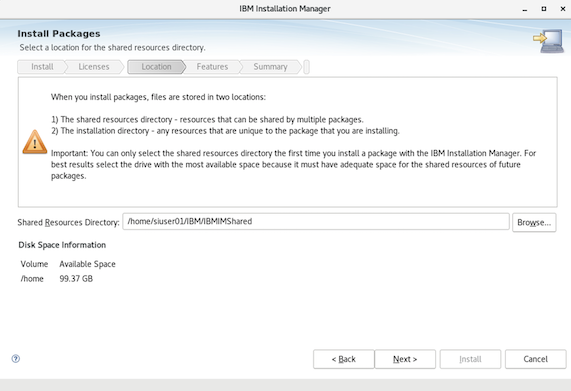Click the blank step after the Summary step
Viewport: 571px width, 391px height.
306,67
